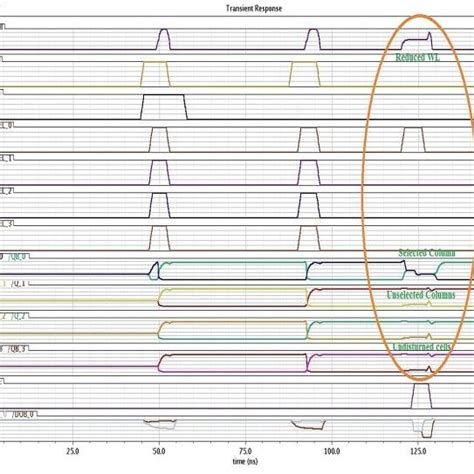The height and width of the screenshot is (474, 474).
Task: Click the last pulse on the trace above /DOB_0
Action: click(421, 396)
